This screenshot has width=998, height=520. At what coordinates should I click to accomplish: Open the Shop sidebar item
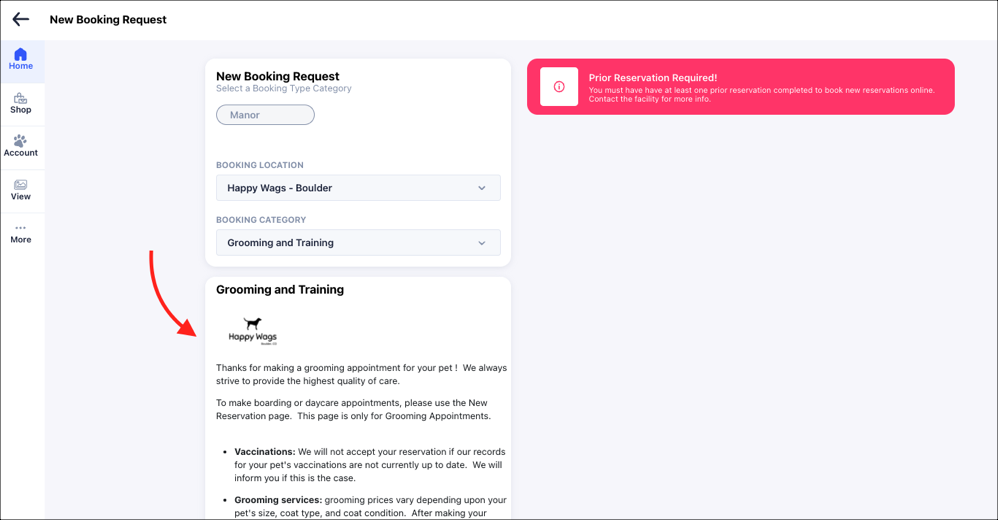21,104
